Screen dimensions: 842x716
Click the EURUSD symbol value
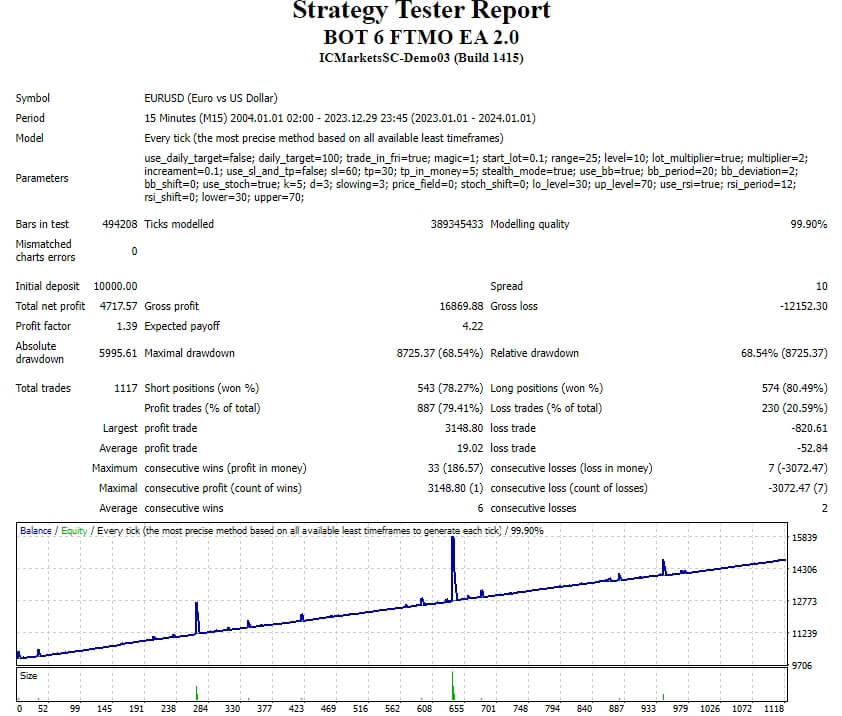coord(210,98)
